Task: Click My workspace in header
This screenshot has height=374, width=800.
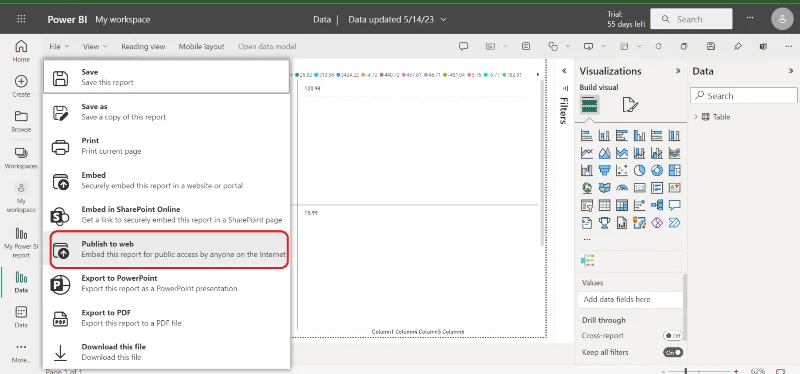Action: [123, 19]
